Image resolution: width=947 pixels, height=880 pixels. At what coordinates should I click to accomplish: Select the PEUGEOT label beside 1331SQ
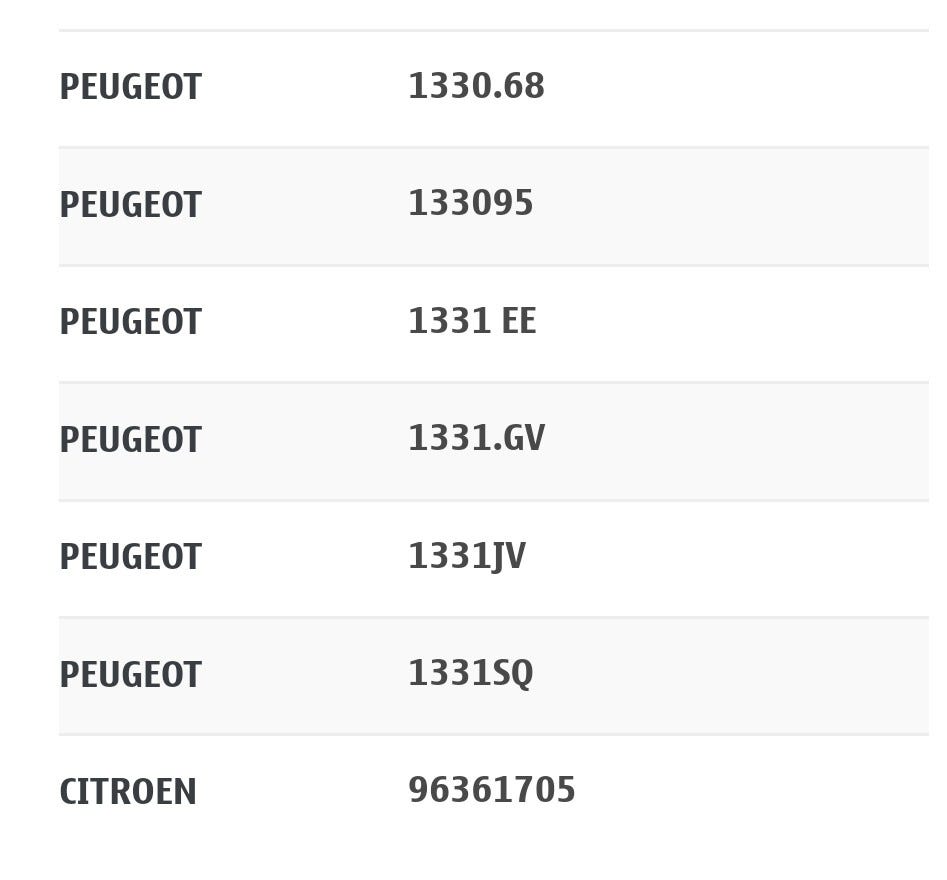click(130, 676)
